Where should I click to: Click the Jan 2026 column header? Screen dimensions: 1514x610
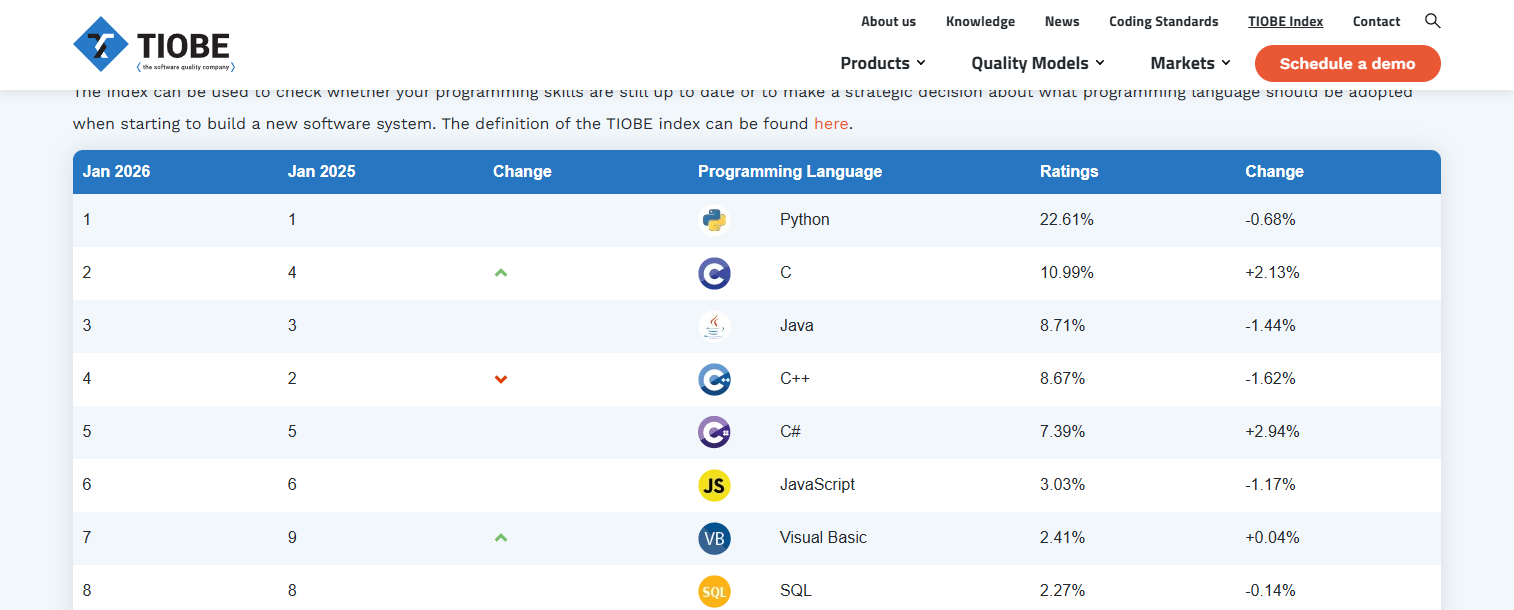coord(117,171)
